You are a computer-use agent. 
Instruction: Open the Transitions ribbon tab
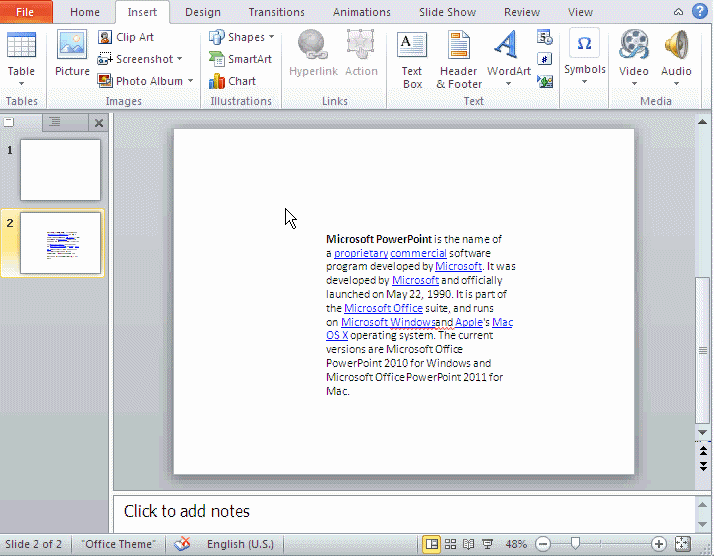[276, 12]
